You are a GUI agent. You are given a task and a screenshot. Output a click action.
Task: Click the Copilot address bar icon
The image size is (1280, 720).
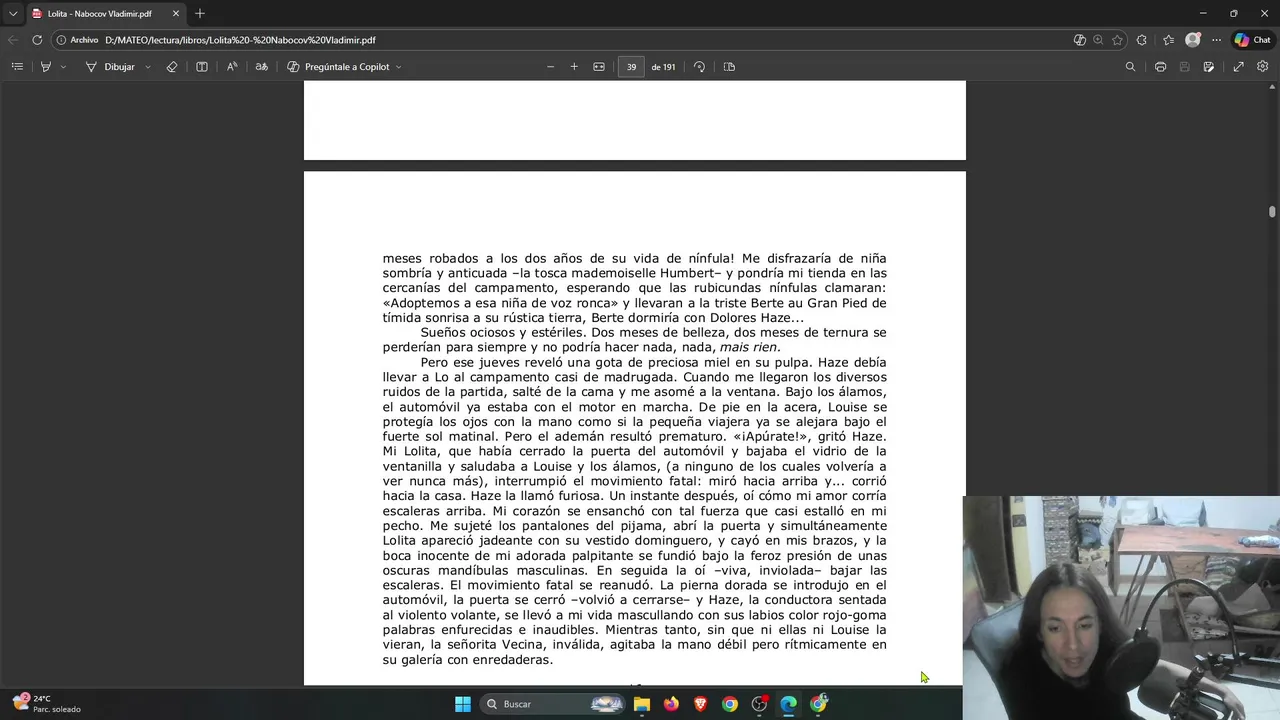click(1079, 40)
